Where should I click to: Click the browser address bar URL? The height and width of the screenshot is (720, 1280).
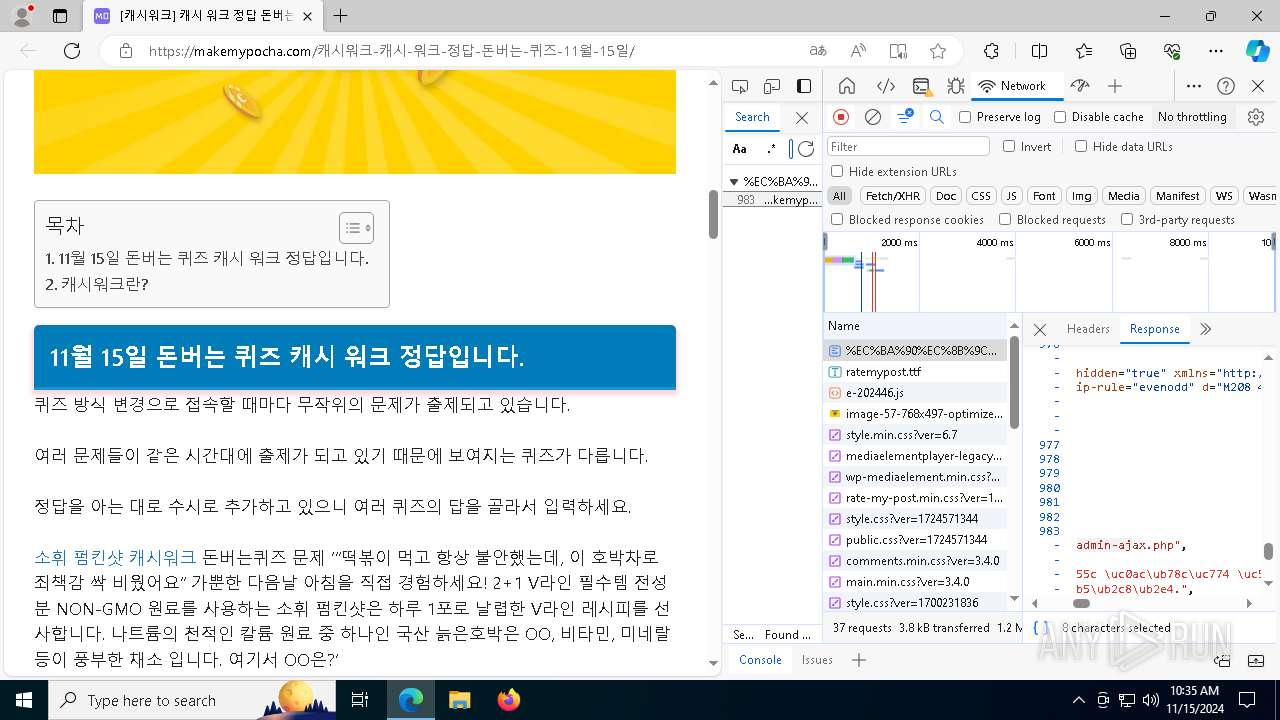click(391, 51)
